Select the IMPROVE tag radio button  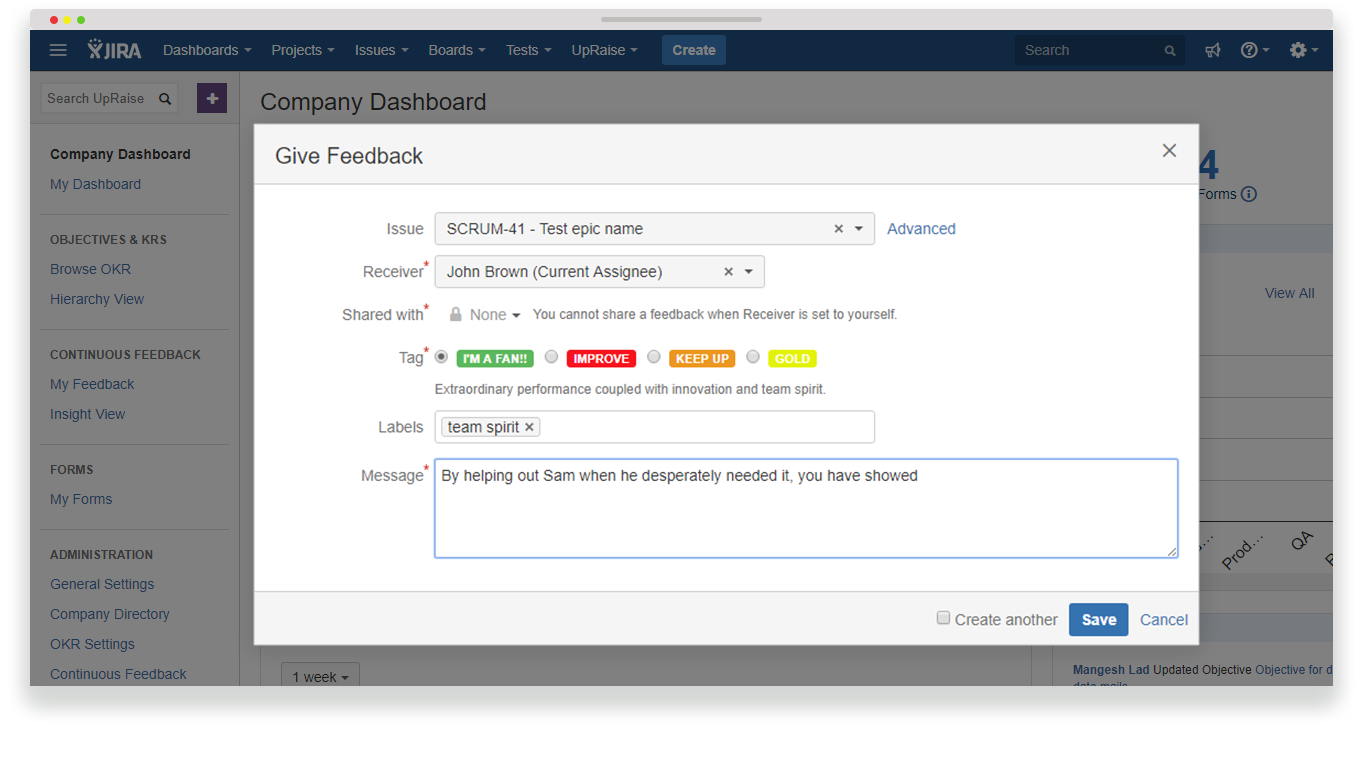551,357
